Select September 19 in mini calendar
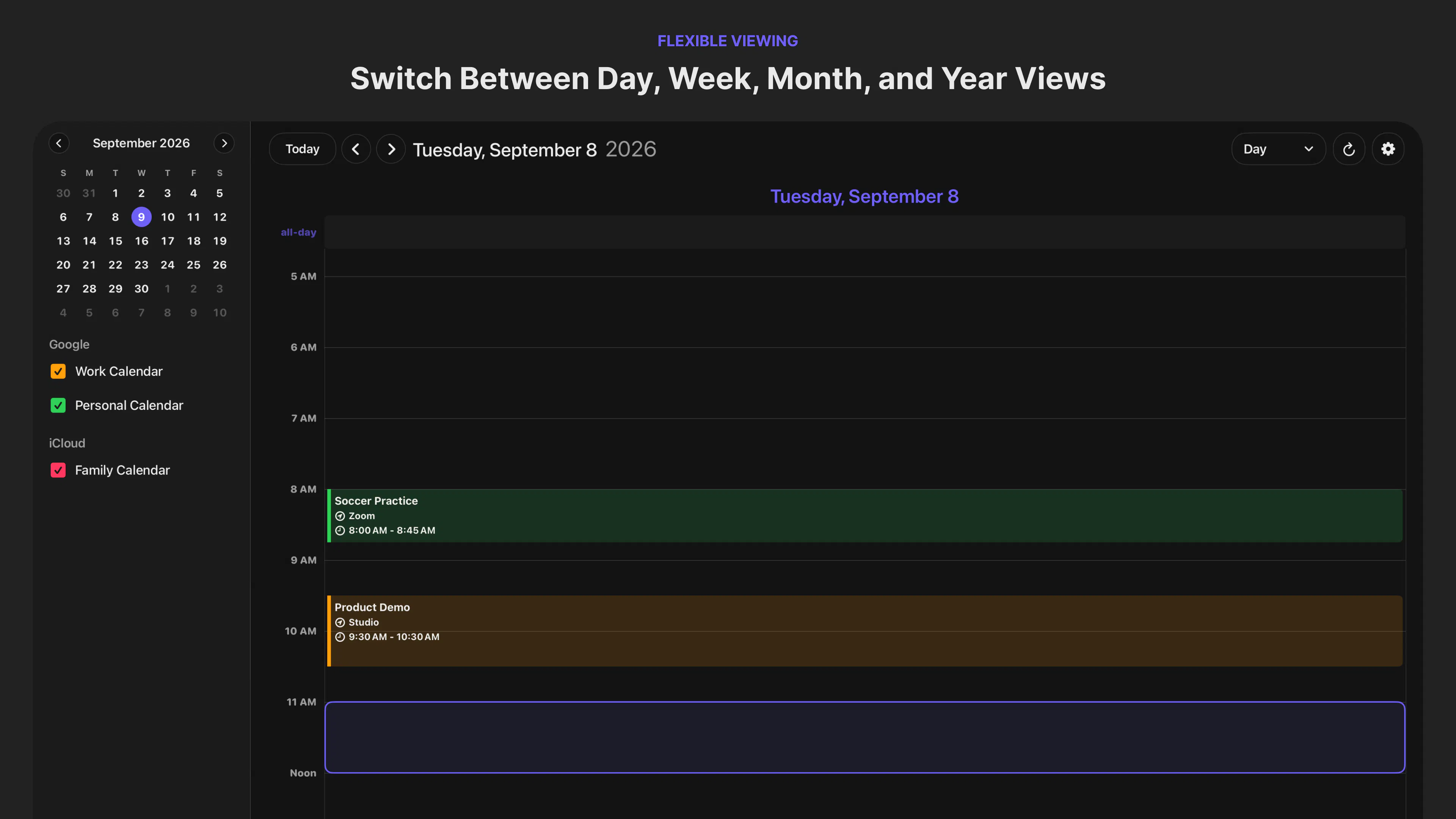The width and height of the screenshot is (1456, 819). [220, 241]
